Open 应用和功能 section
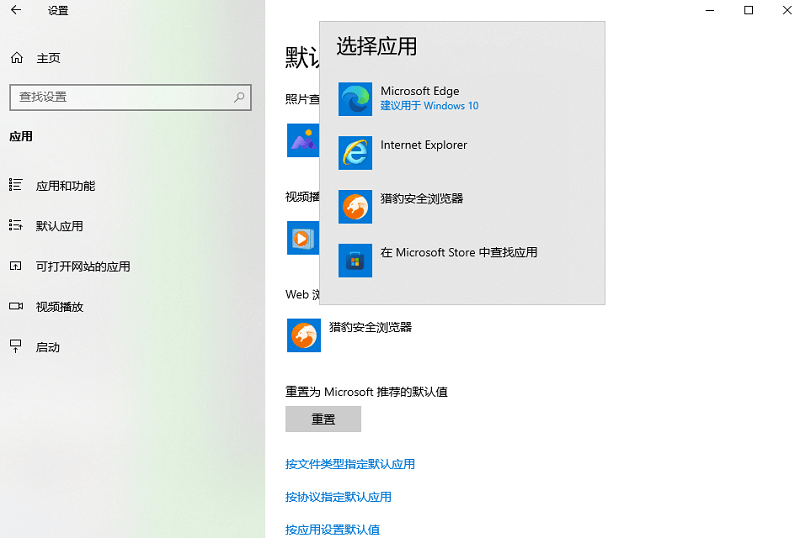This screenshot has height=538, width=800. click(x=65, y=186)
